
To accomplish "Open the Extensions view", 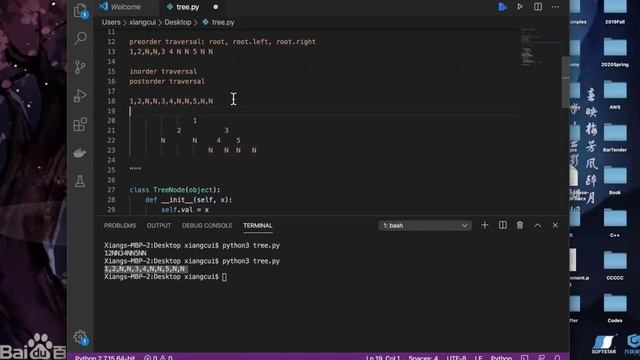I will (x=80, y=124).
